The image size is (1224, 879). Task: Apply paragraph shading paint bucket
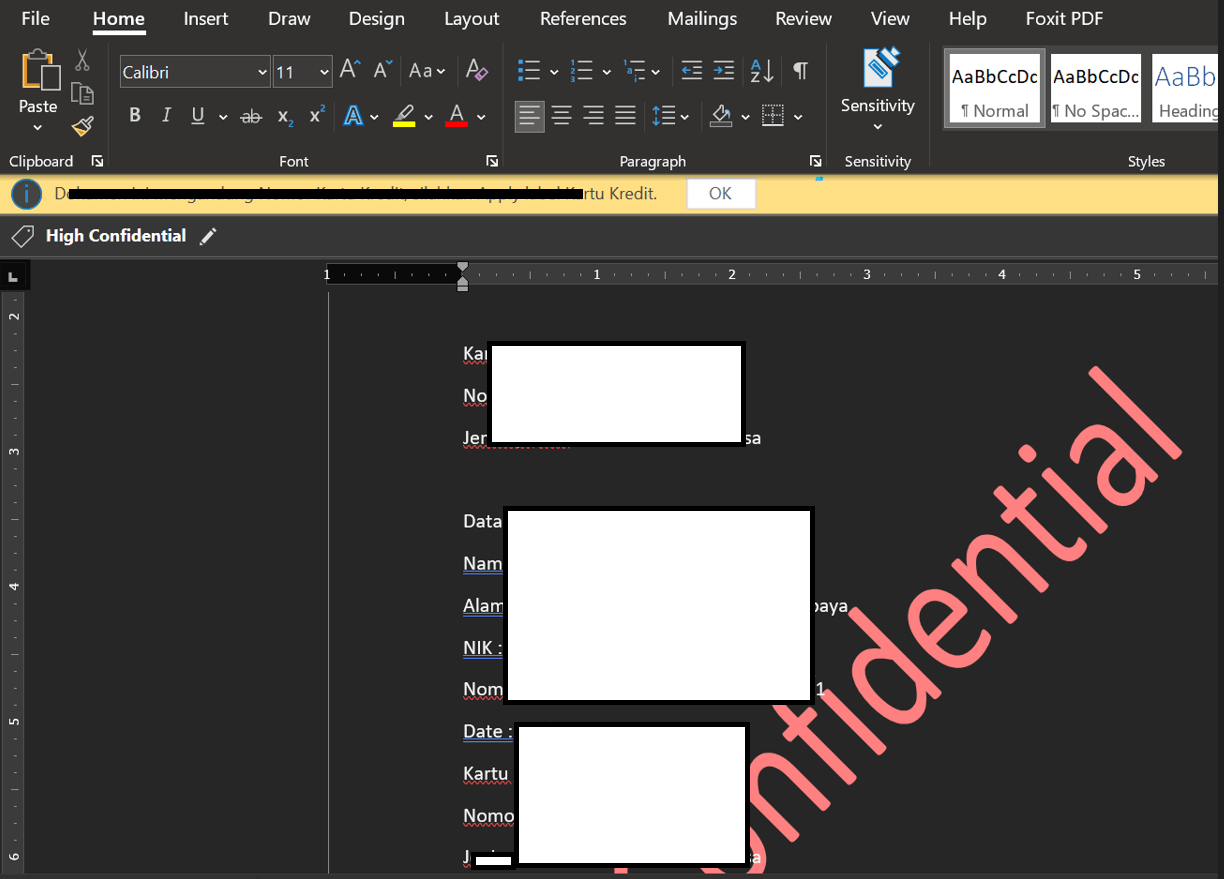pos(721,116)
